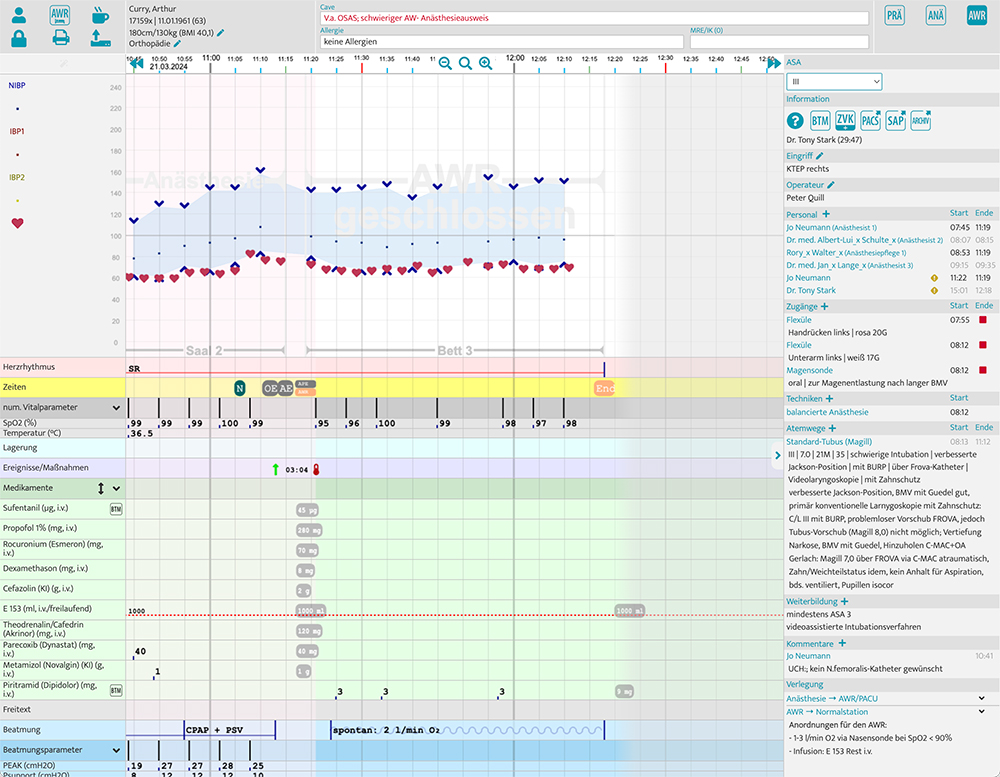Viewport: 1000px width, 777px height.
Task: Click the Allergie input field
Action: pos(502,41)
